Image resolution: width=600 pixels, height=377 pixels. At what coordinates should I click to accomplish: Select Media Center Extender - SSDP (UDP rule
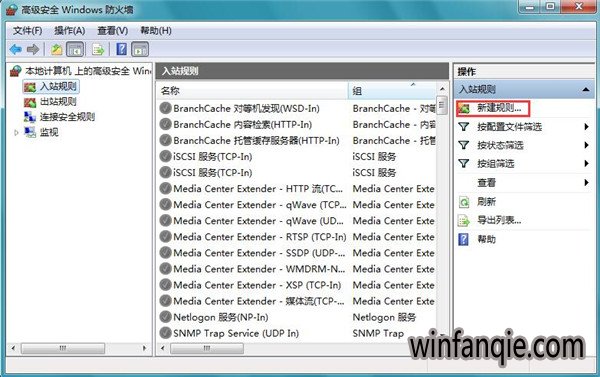[259, 253]
